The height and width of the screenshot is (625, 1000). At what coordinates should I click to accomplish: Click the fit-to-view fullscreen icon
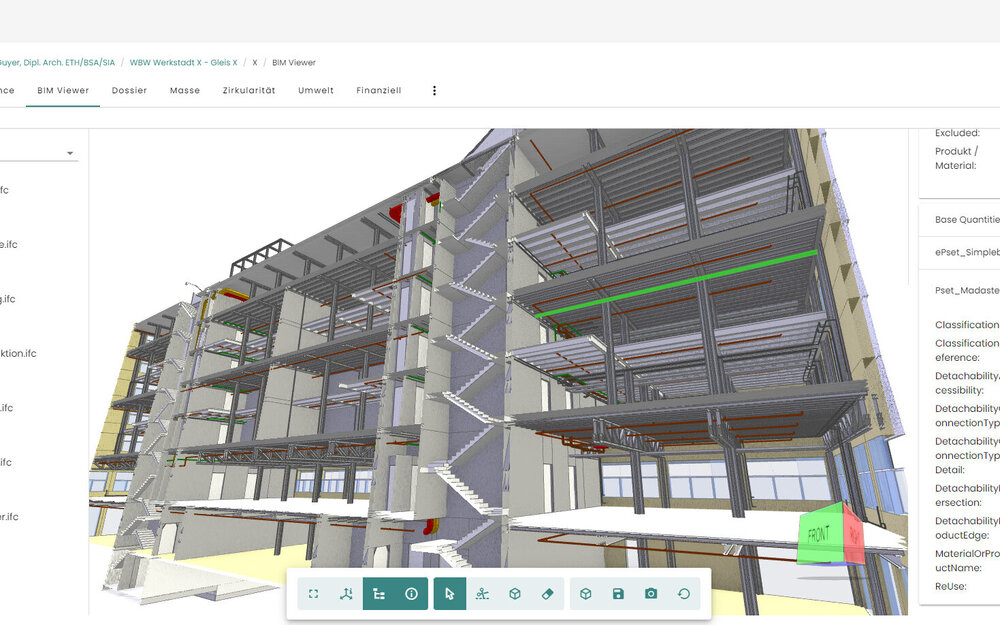point(314,594)
